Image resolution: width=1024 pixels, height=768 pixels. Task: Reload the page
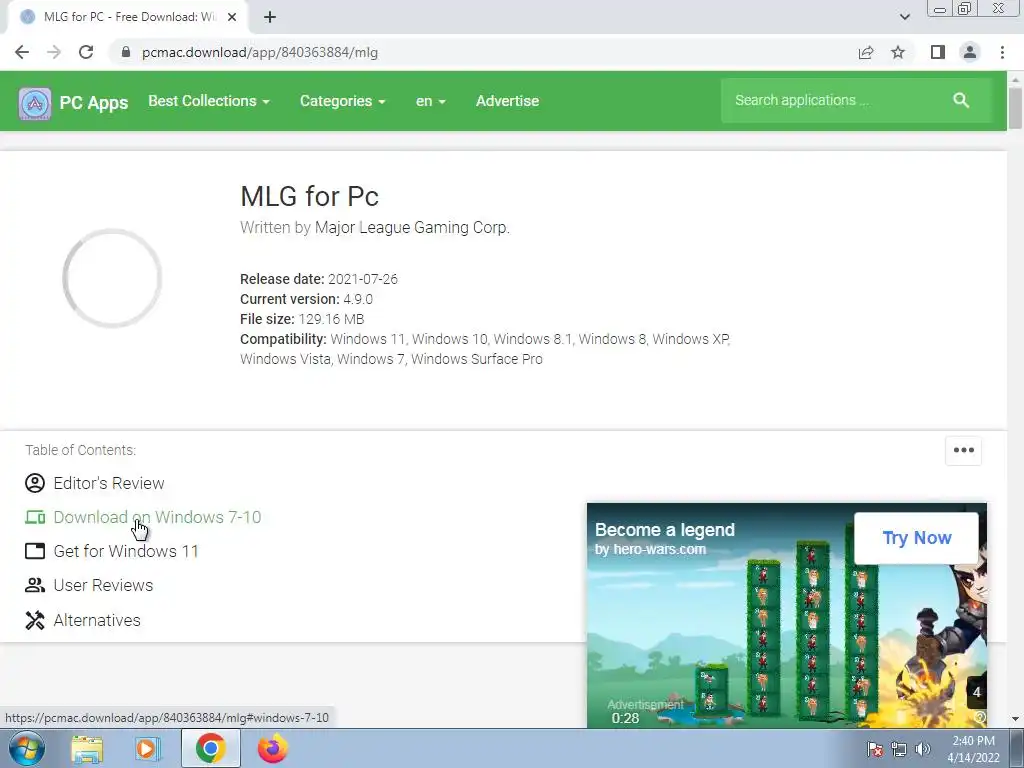click(86, 52)
